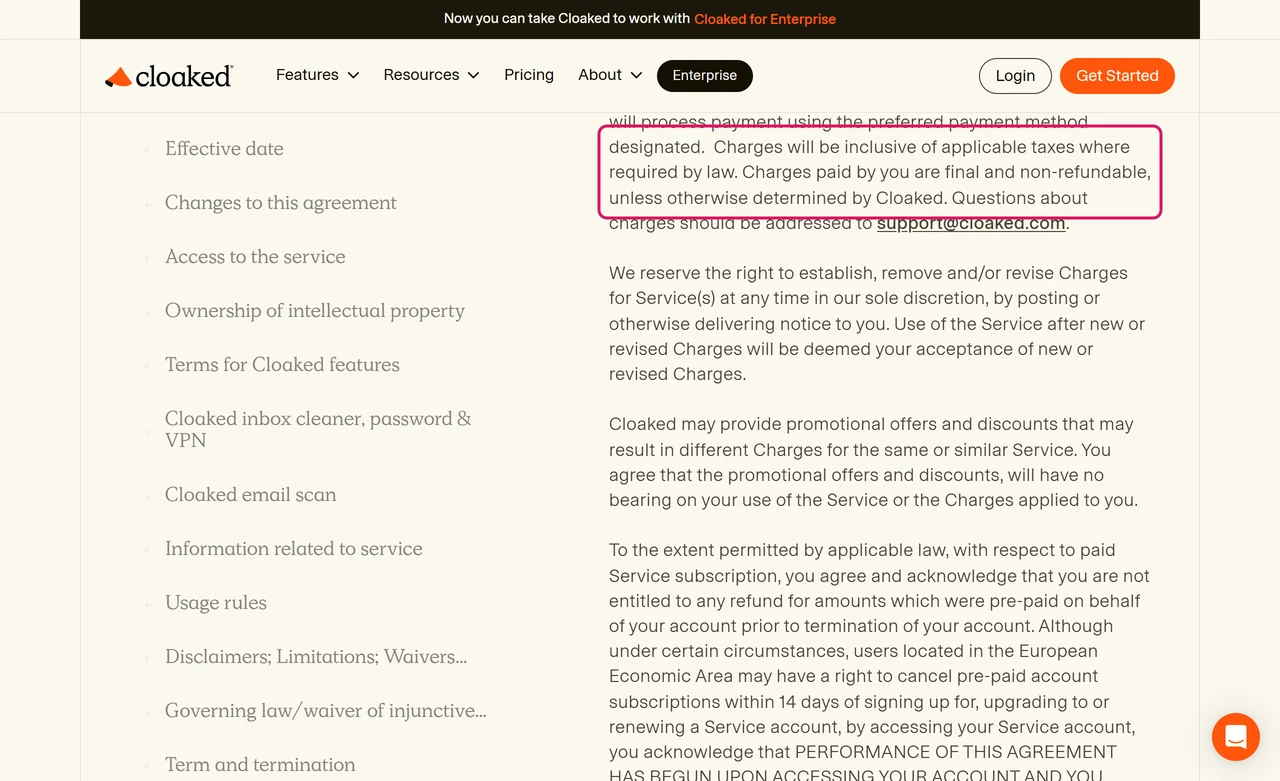The width and height of the screenshot is (1280, 781).
Task: Go to Cloaked inbox cleaner, password & VPN
Action: point(318,430)
